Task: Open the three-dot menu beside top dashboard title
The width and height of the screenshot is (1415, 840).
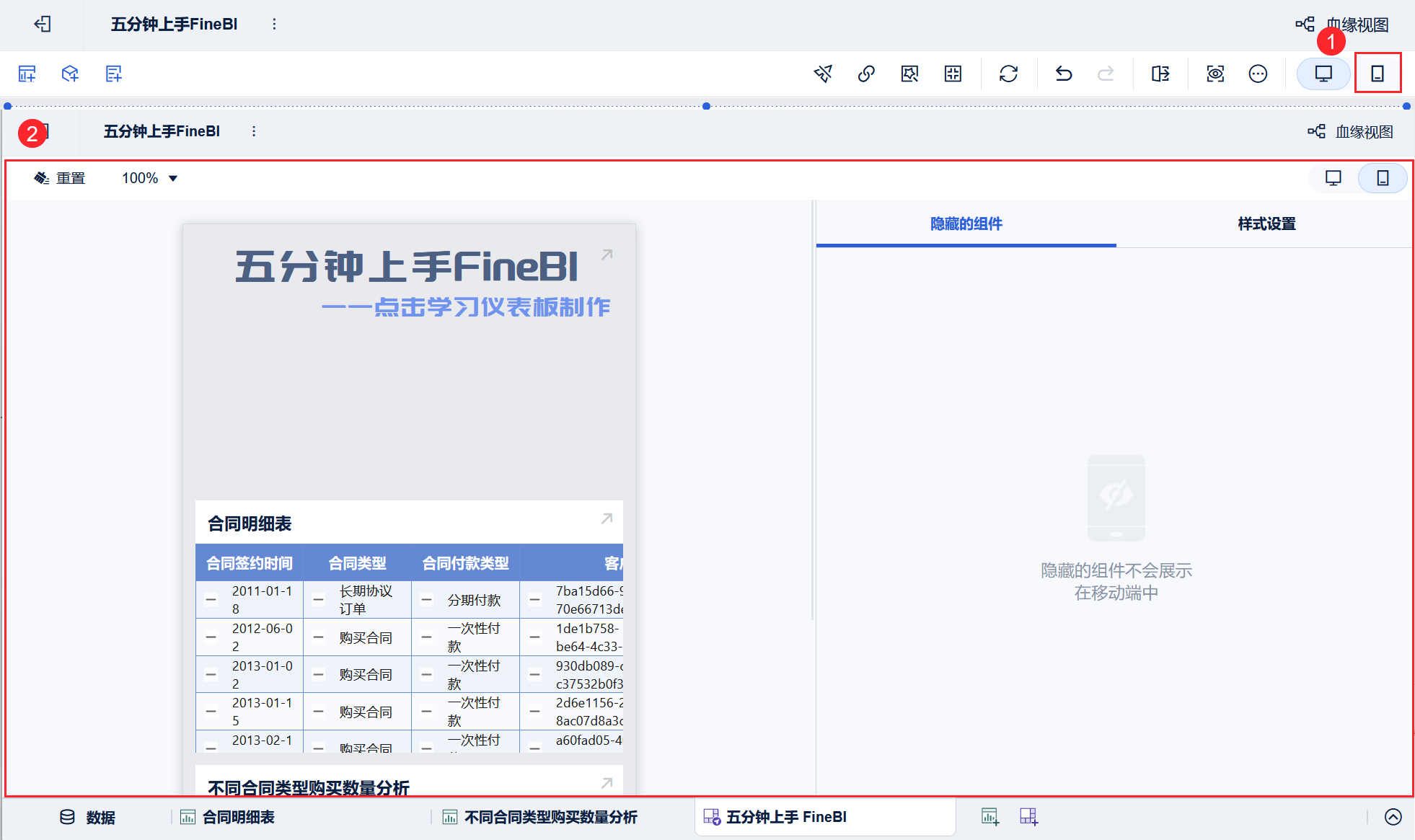Action: pos(274,24)
